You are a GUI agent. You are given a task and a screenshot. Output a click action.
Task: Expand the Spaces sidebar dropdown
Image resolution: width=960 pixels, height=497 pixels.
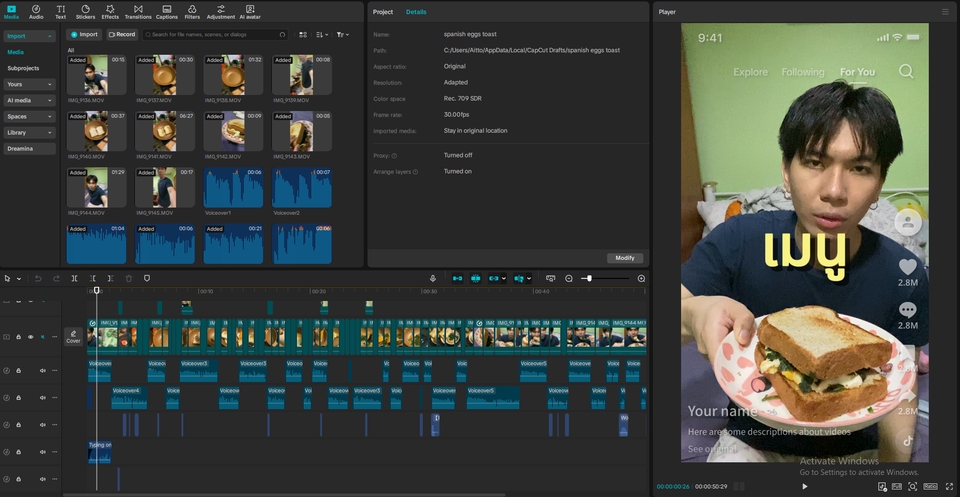point(29,116)
